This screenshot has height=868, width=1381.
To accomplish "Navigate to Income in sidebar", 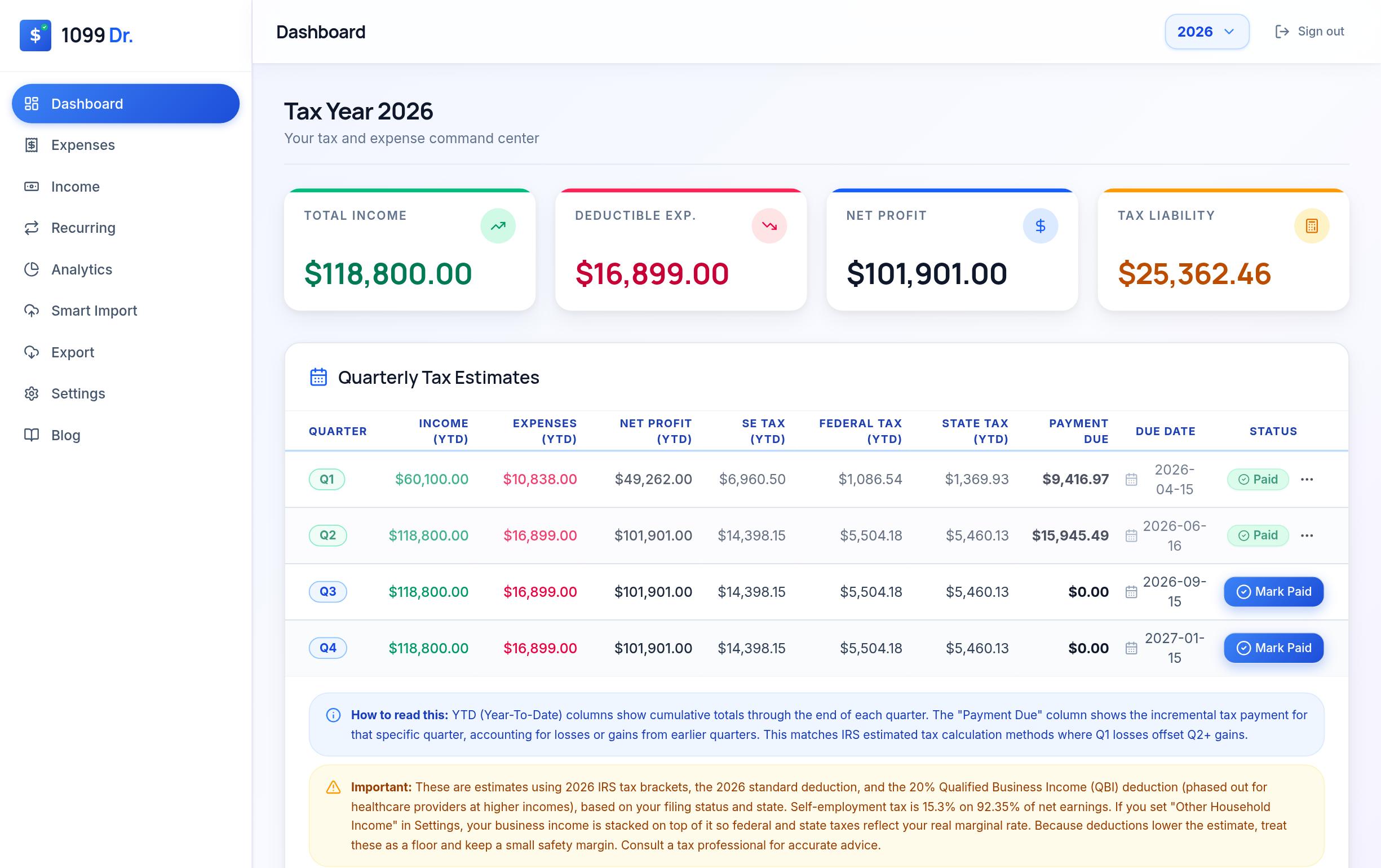I will point(126,187).
